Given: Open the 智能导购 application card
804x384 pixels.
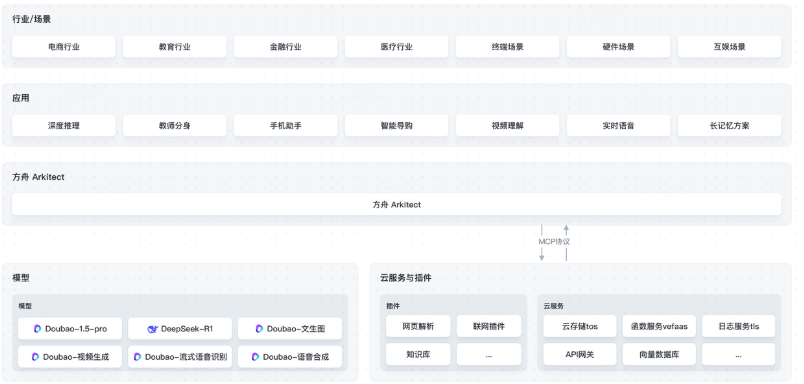Looking at the screenshot, I should 397,125.
